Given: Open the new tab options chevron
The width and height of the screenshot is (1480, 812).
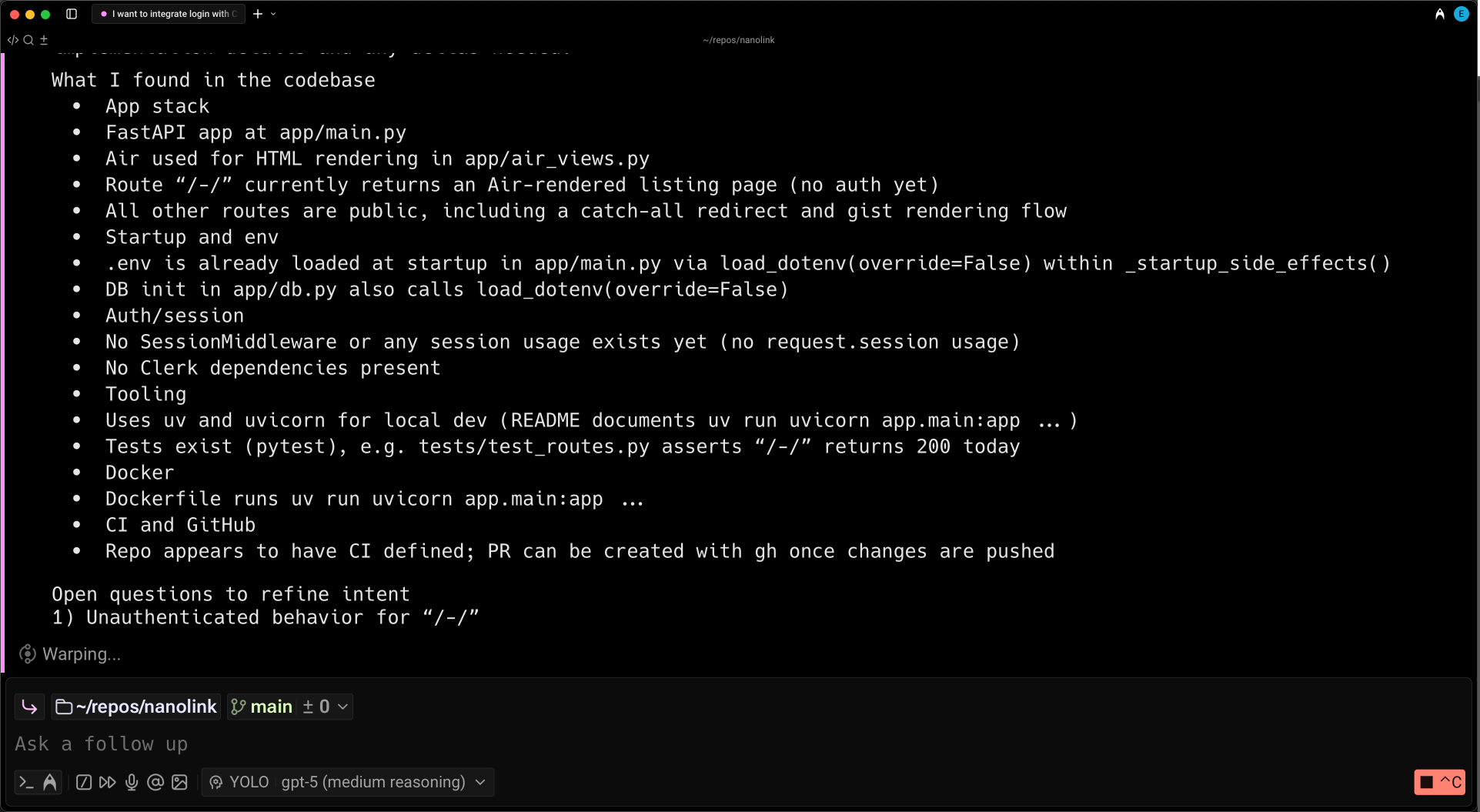Looking at the screenshot, I should pos(273,14).
